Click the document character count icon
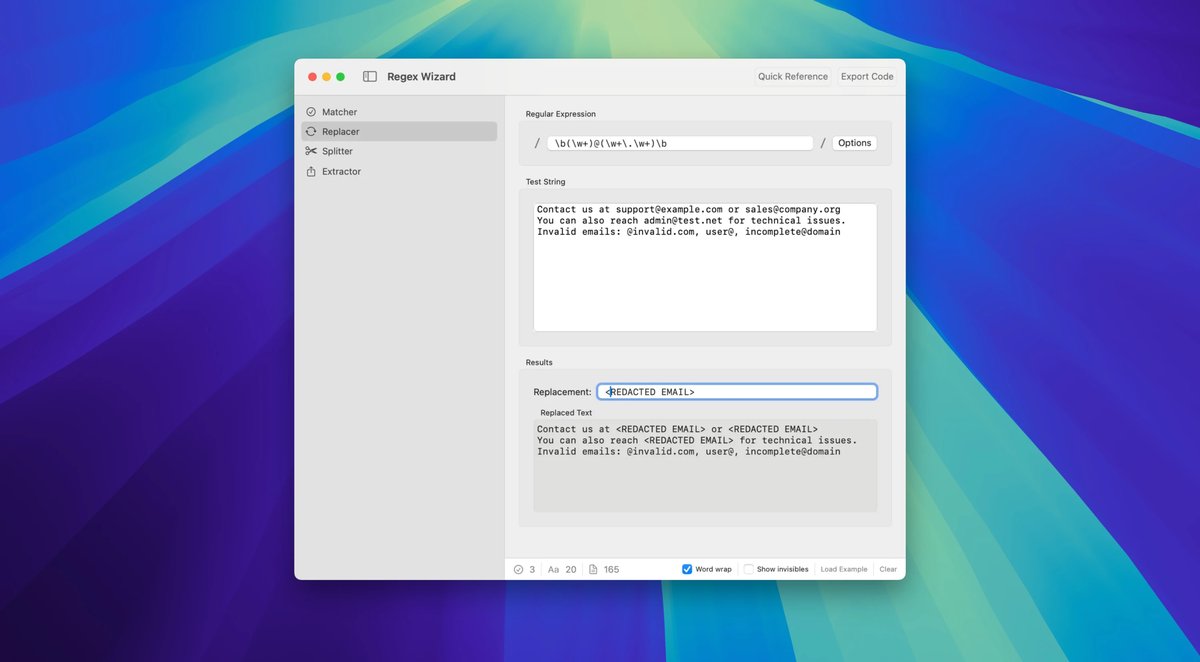This screenshot has height=662, width=1200. pos(591,569)
